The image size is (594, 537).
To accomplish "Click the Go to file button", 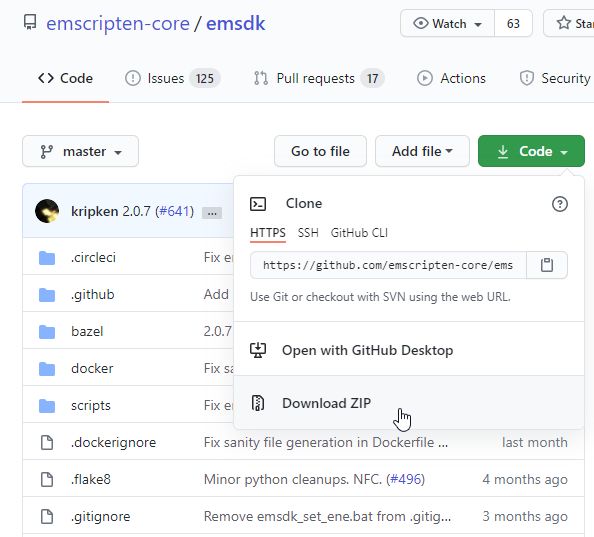I will 320,151.
